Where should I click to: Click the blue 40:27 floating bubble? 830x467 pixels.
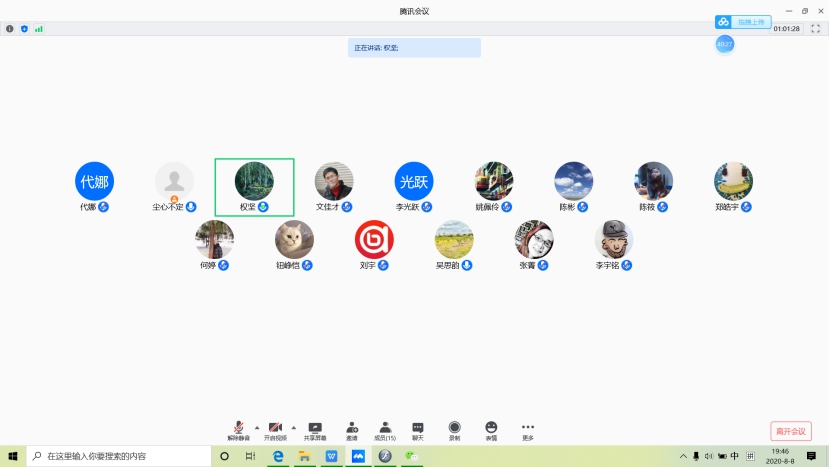pos(725,44)
